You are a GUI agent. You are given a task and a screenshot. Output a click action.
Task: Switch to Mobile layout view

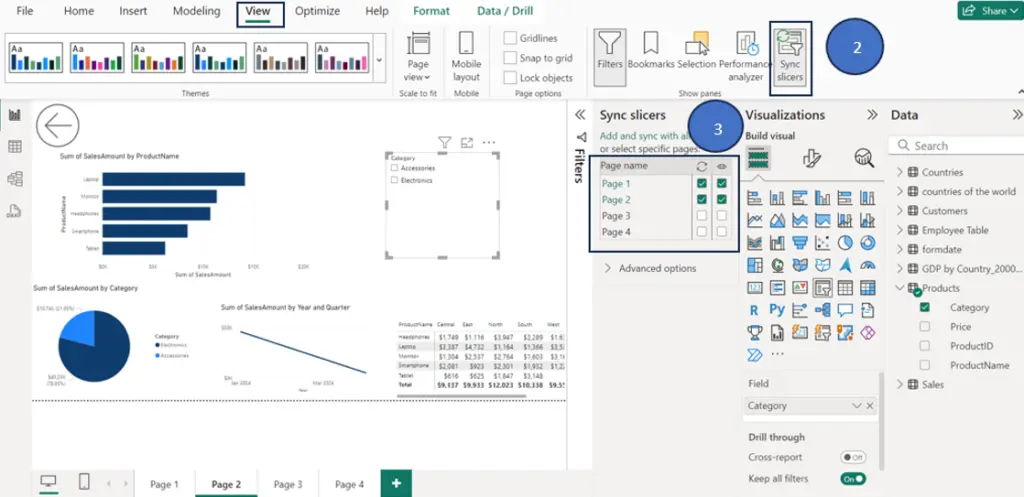click(x=466, y=57)
